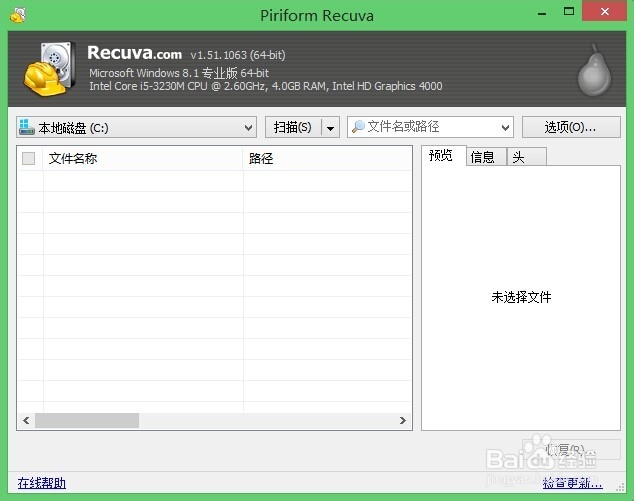Maximize the Piriform Recuva window
Image resolution: width=634 pixels, height=501 pixels.
569,12
